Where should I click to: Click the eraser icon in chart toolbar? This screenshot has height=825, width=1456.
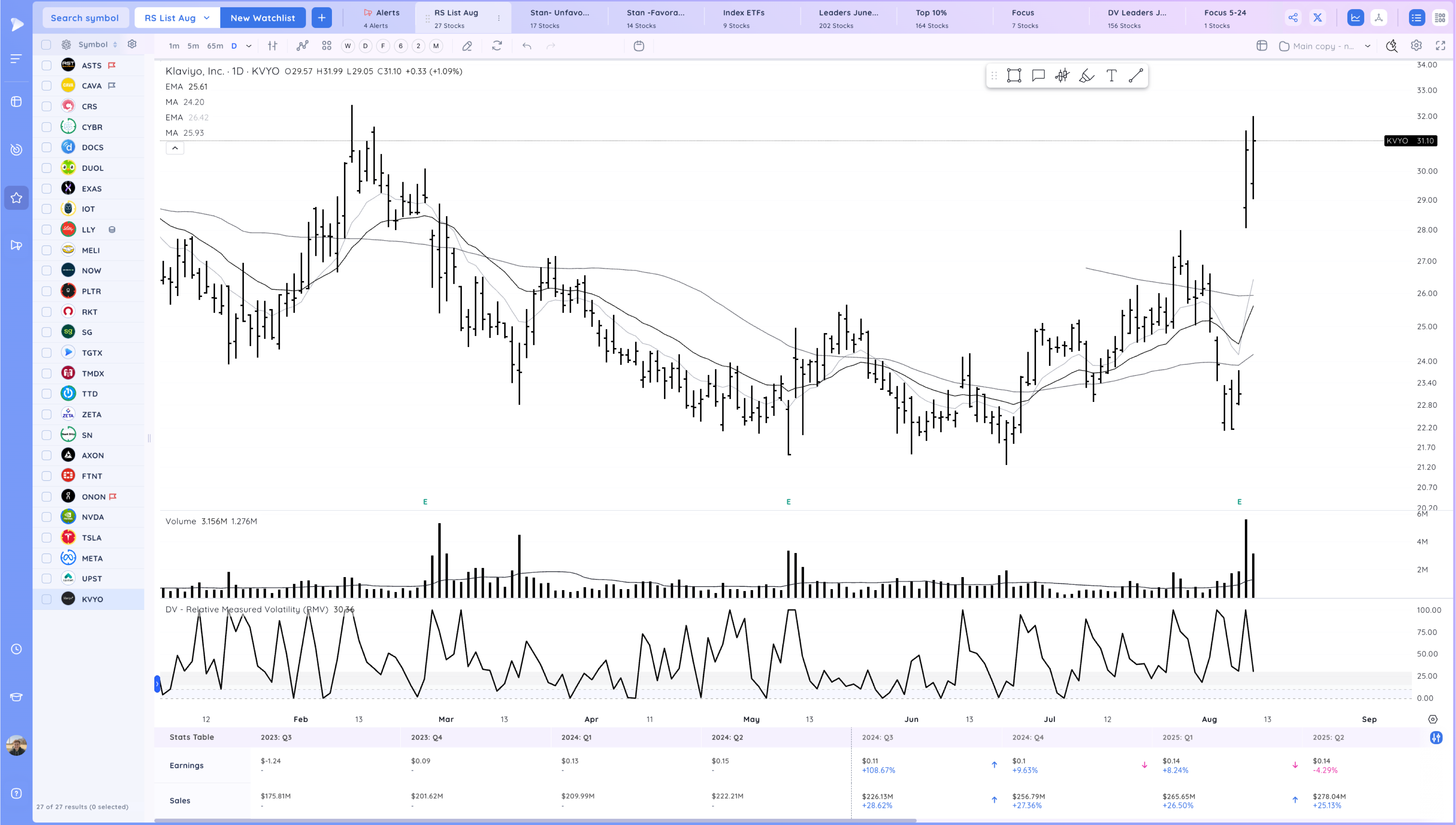[x=467, y=46]
